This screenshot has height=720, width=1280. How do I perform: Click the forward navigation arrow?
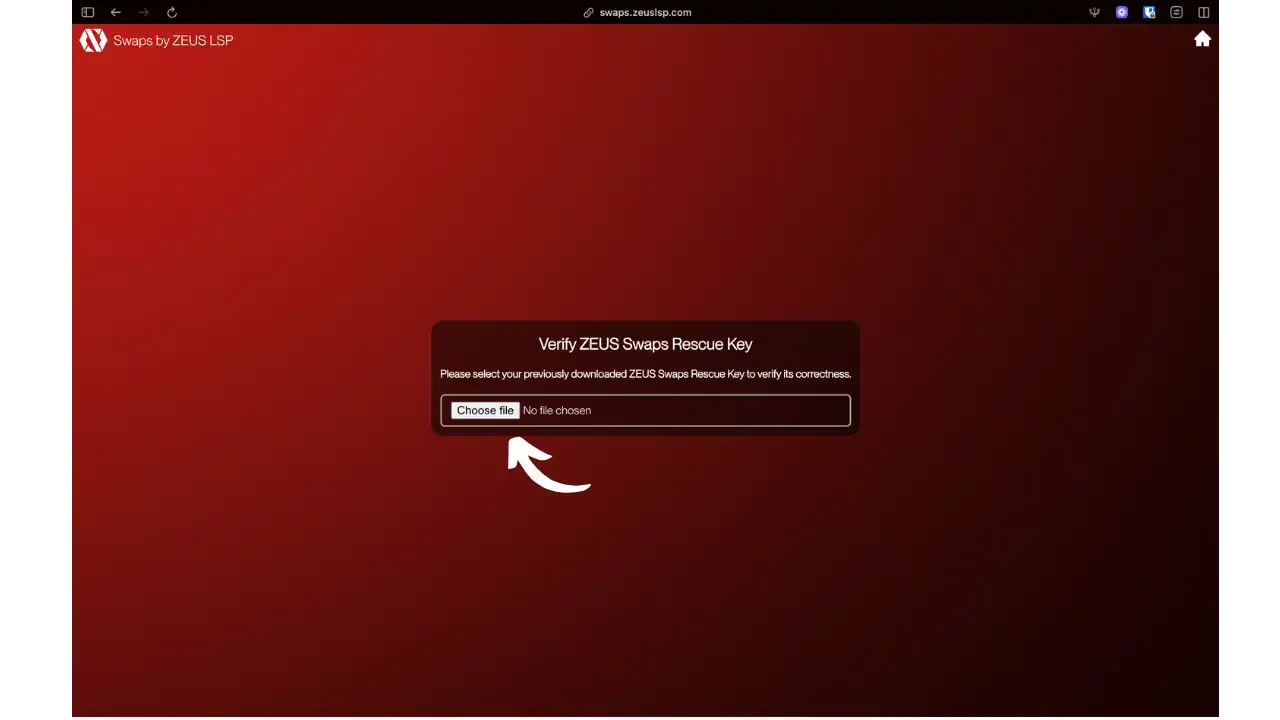coord(144,13)
